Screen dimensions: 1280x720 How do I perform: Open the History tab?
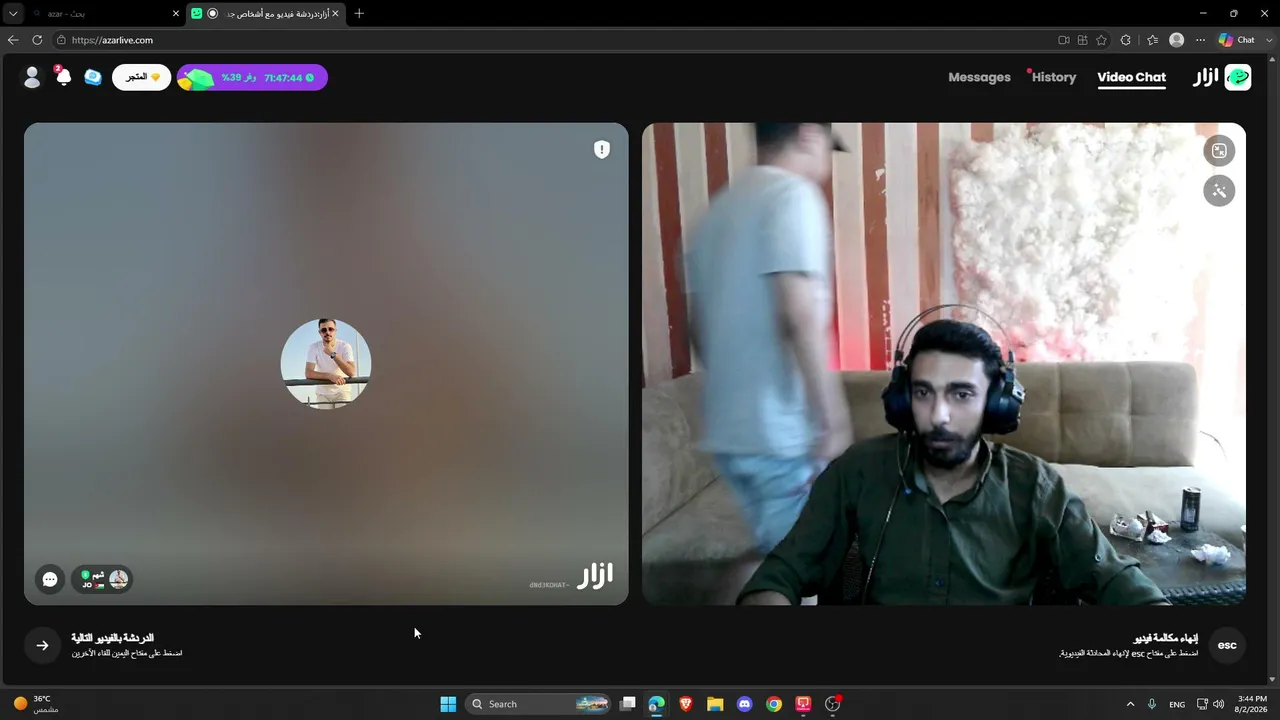point(1054,77)
